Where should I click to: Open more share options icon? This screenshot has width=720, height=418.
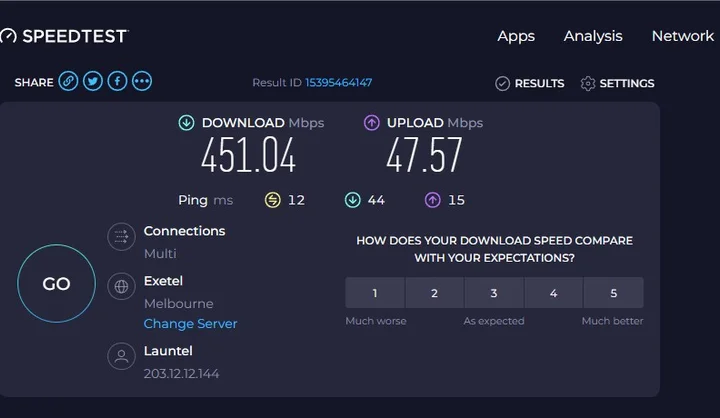pyautogui.click(x=141, y=82)
